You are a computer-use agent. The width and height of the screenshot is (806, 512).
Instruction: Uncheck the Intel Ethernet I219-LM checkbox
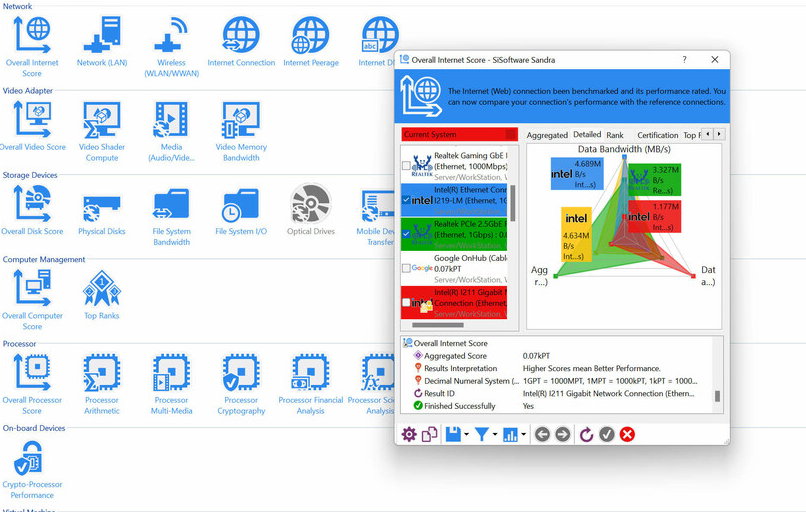pos(406,200)
